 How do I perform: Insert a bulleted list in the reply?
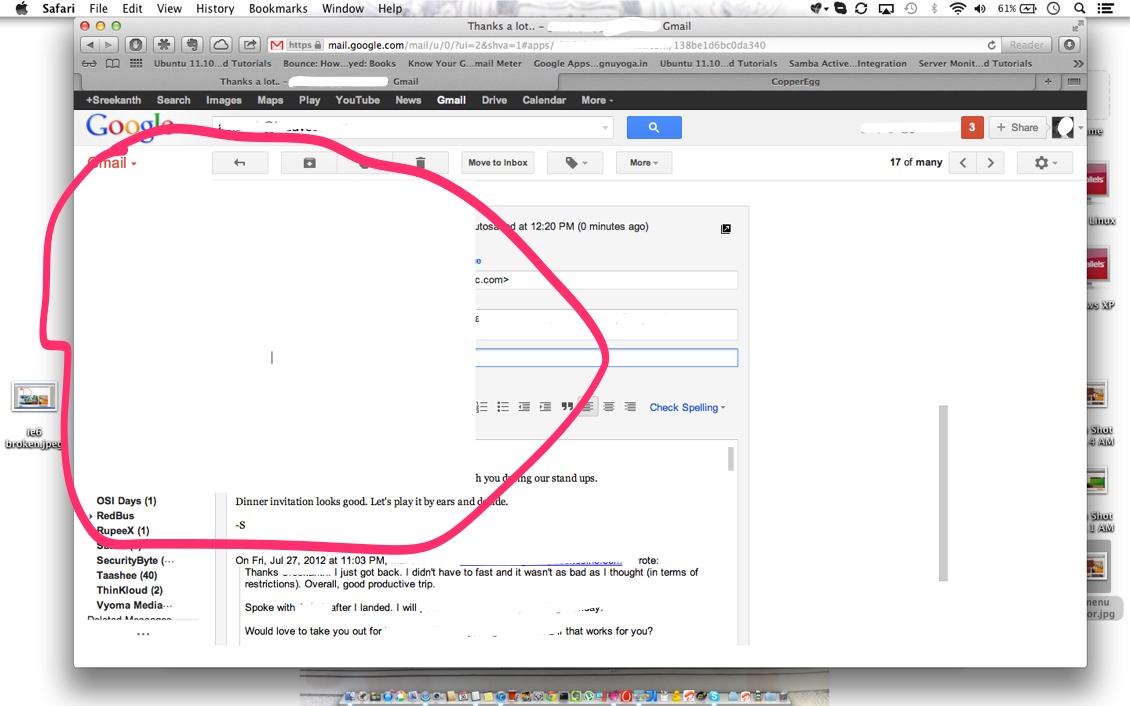[503, 407]
